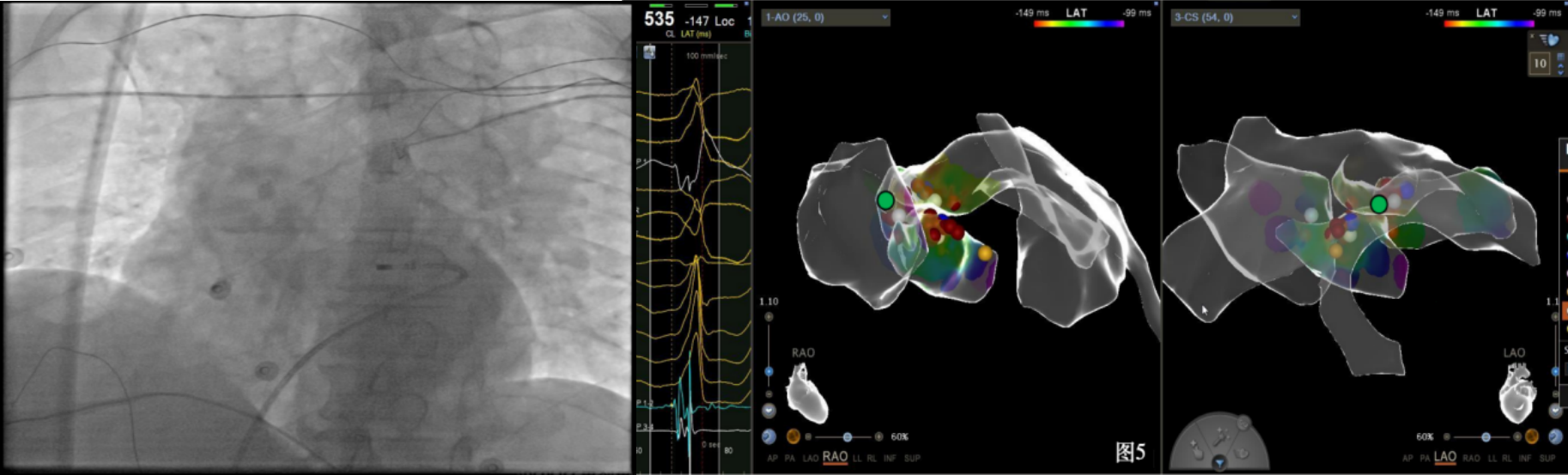
Task: Switch left map to AP view
Action: (x=772, y=459)
